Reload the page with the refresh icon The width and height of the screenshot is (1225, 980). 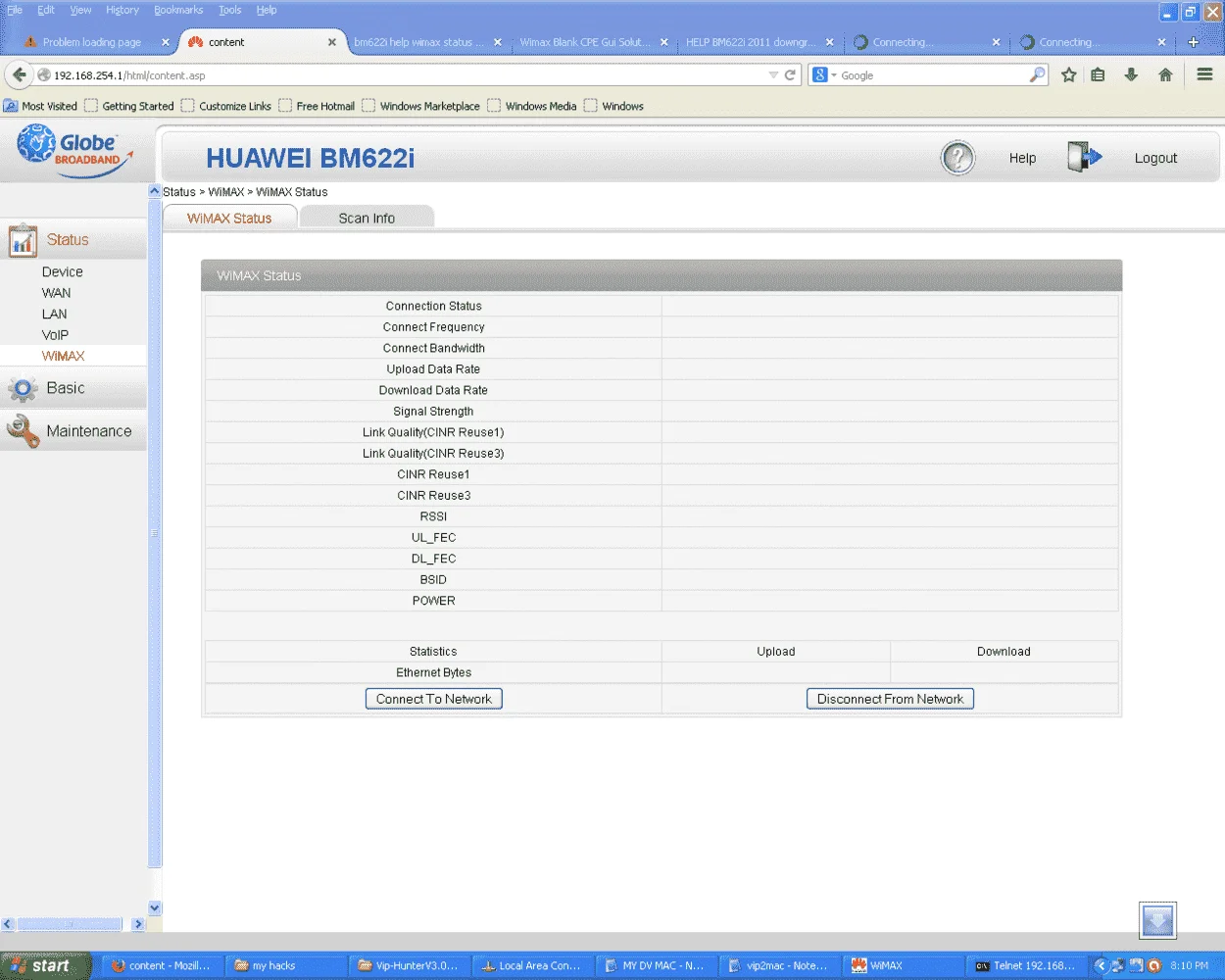tap(790, 74)
